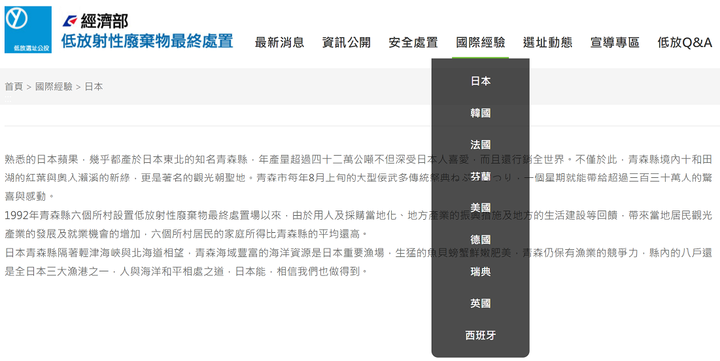720x361 pixels.
Task: Click the paragraph starting with 日本青森縣隔著輕津海峽
Action: coord(358,262)
